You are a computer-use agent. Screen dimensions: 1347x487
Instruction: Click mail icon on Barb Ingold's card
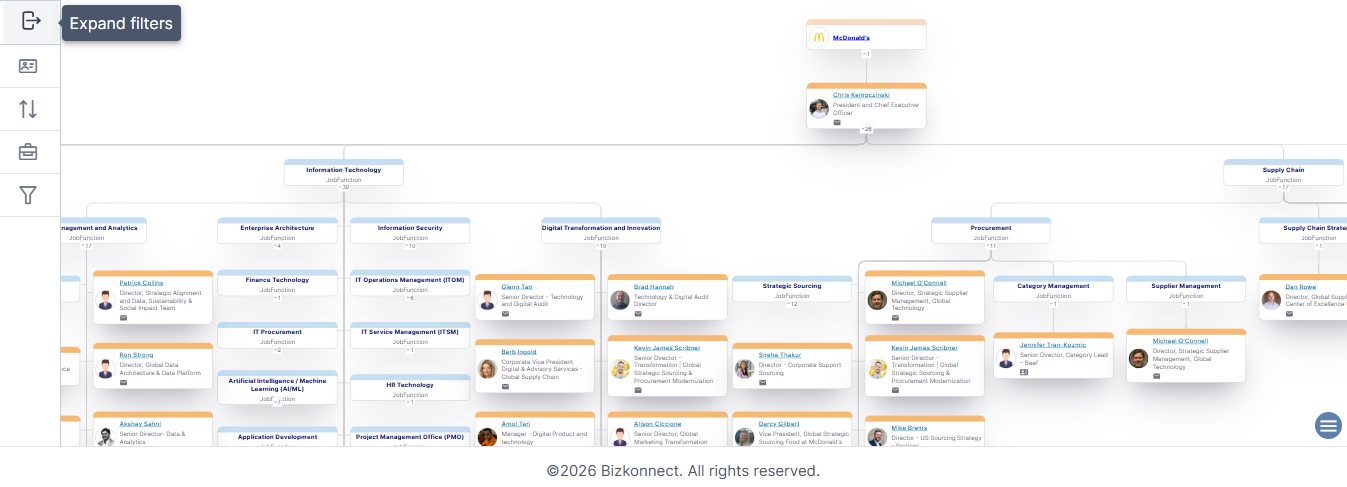pos(506,386)
